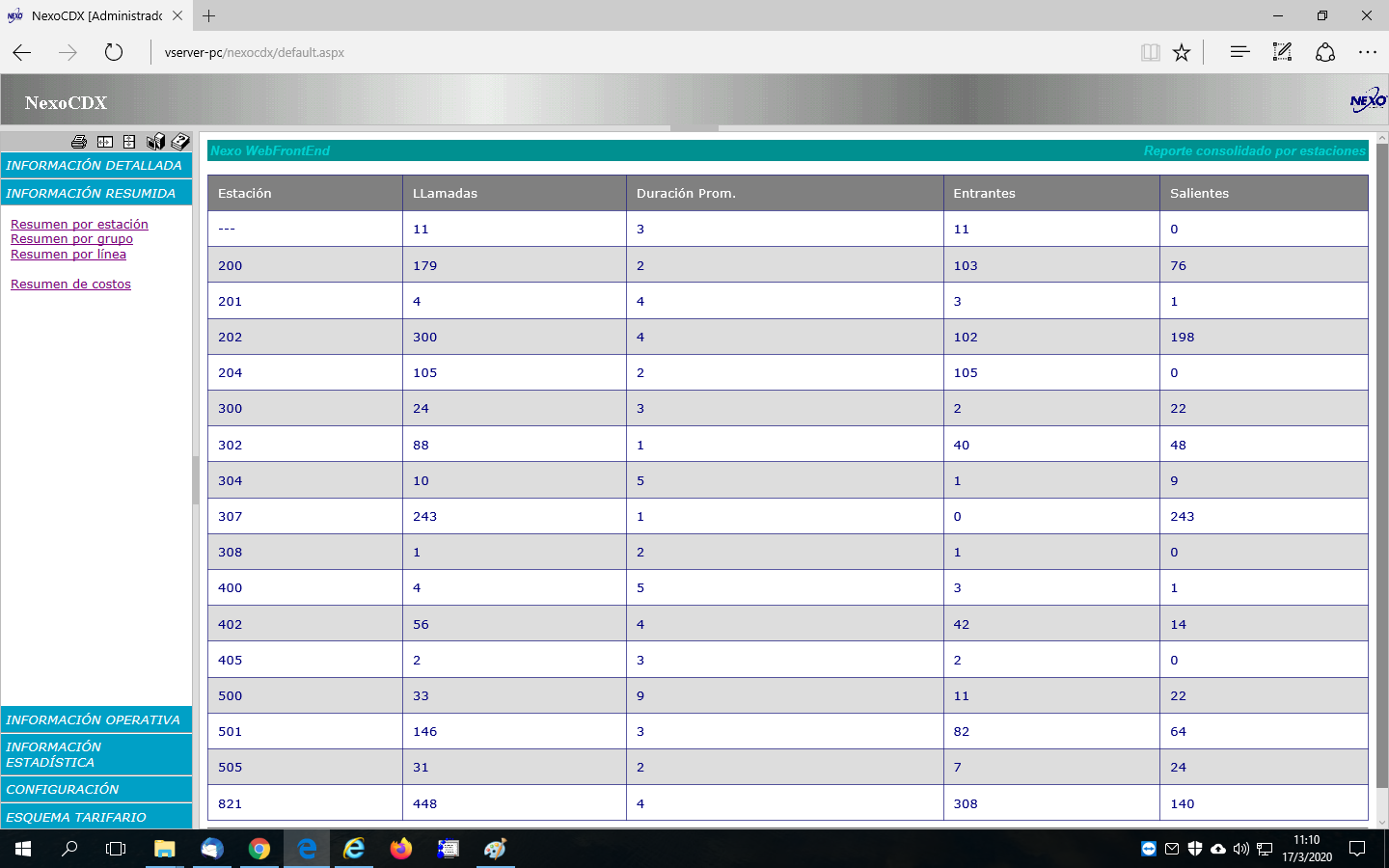The width and height of the screenshot is (1389, 868).
Task: Open Internet Explorer from the taskbar
Action: pyautogui.click(x=354, y=849)
